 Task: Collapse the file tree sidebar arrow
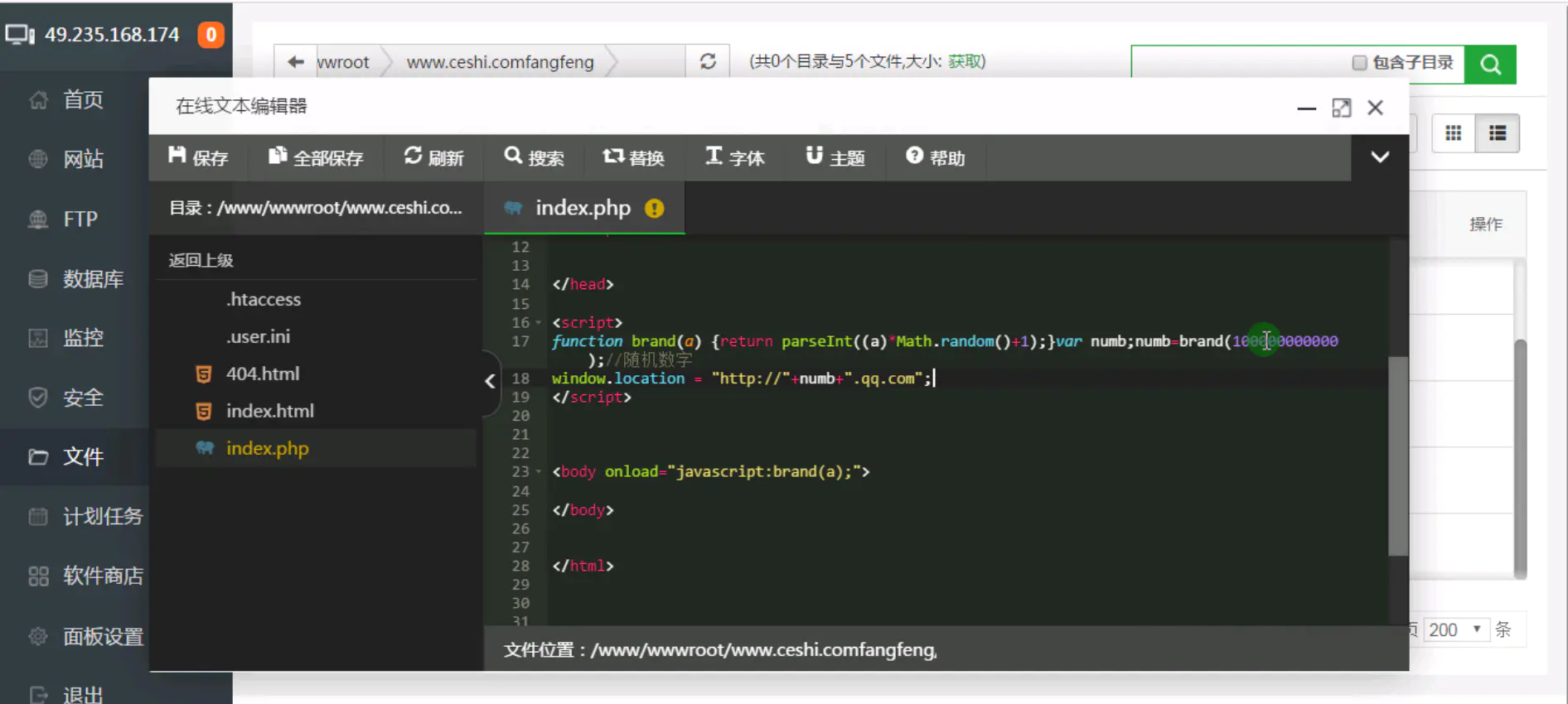pyautogui.click(x=490, y=381)
